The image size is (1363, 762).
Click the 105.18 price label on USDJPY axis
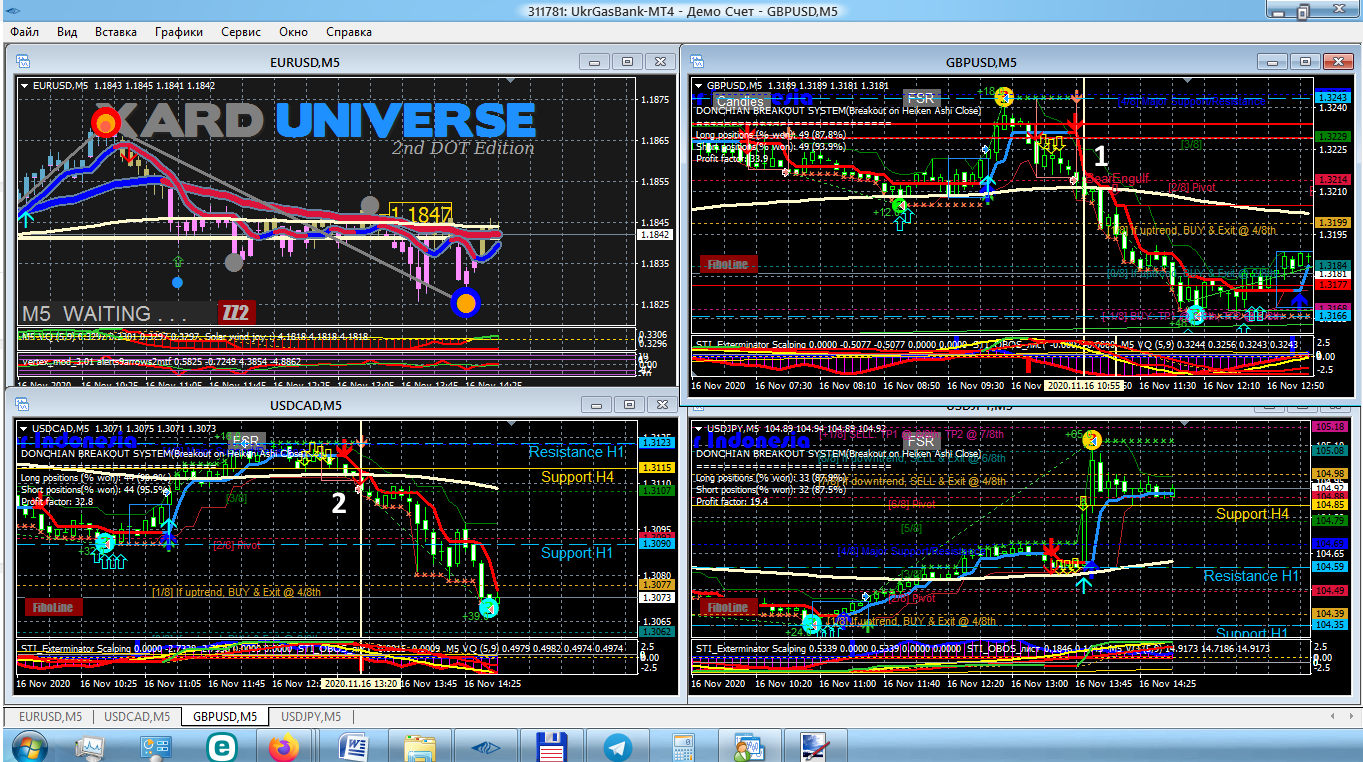click(x=1331, y=427)
